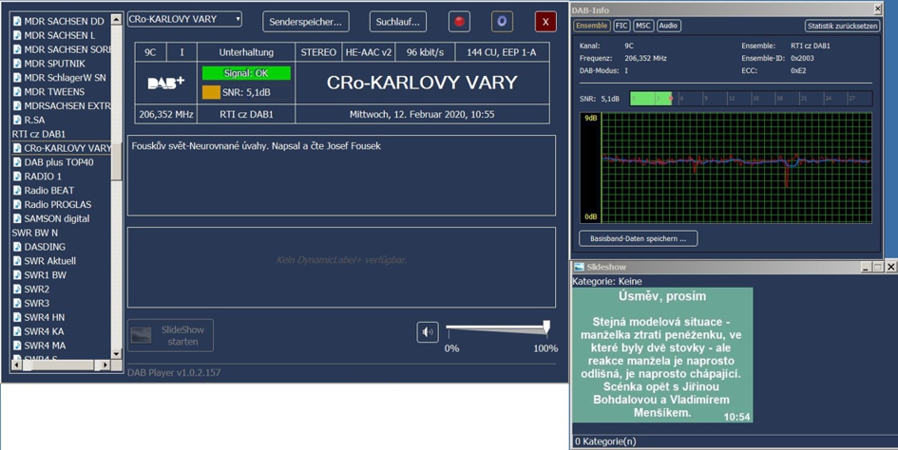Click station list scroll-down arrow
Viewport: 898px width, 450px height.
tap(116, 354)
